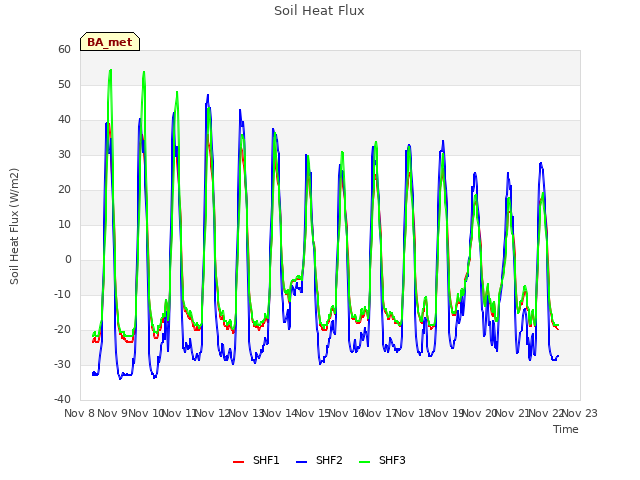This screenshot has height=480, width=640.
Task: Click the 60 y-axis tick label
Action: point(64,49)
